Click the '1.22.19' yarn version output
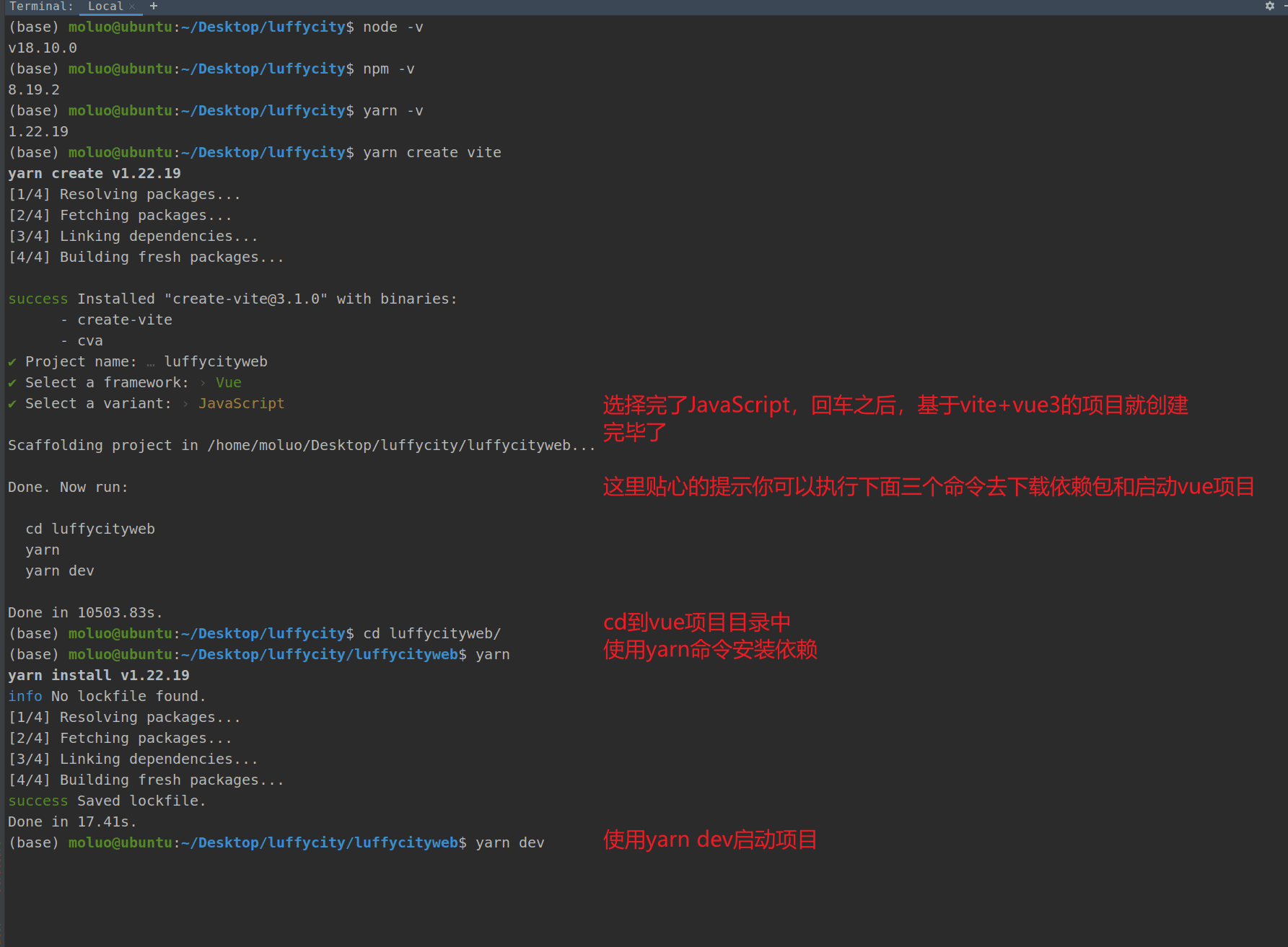1288x947 pixels. [38, 131]
